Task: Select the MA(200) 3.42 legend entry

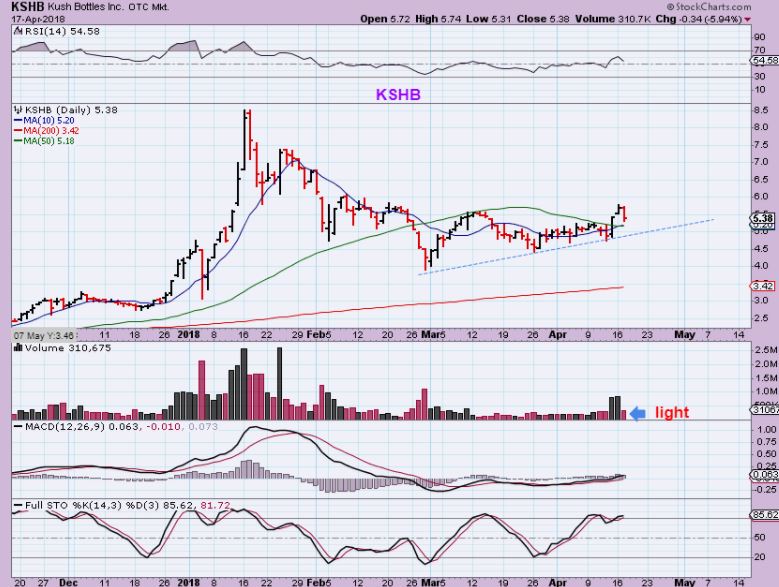Action: click(x=46, y=131)
